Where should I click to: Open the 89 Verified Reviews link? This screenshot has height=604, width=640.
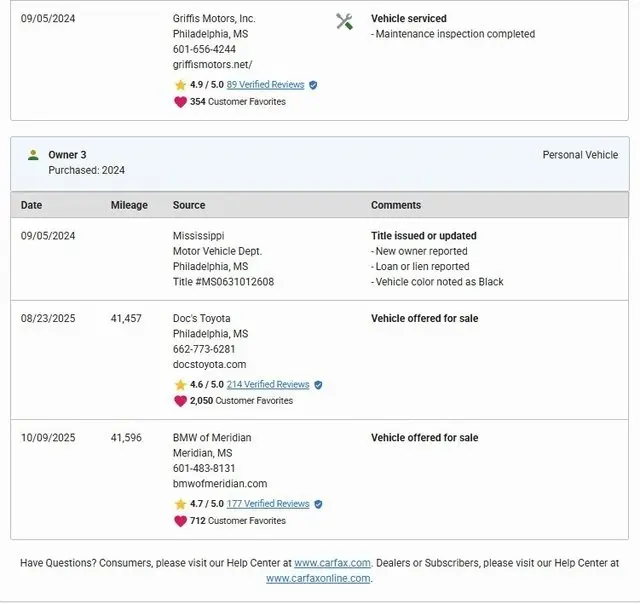tap(265, 85)
